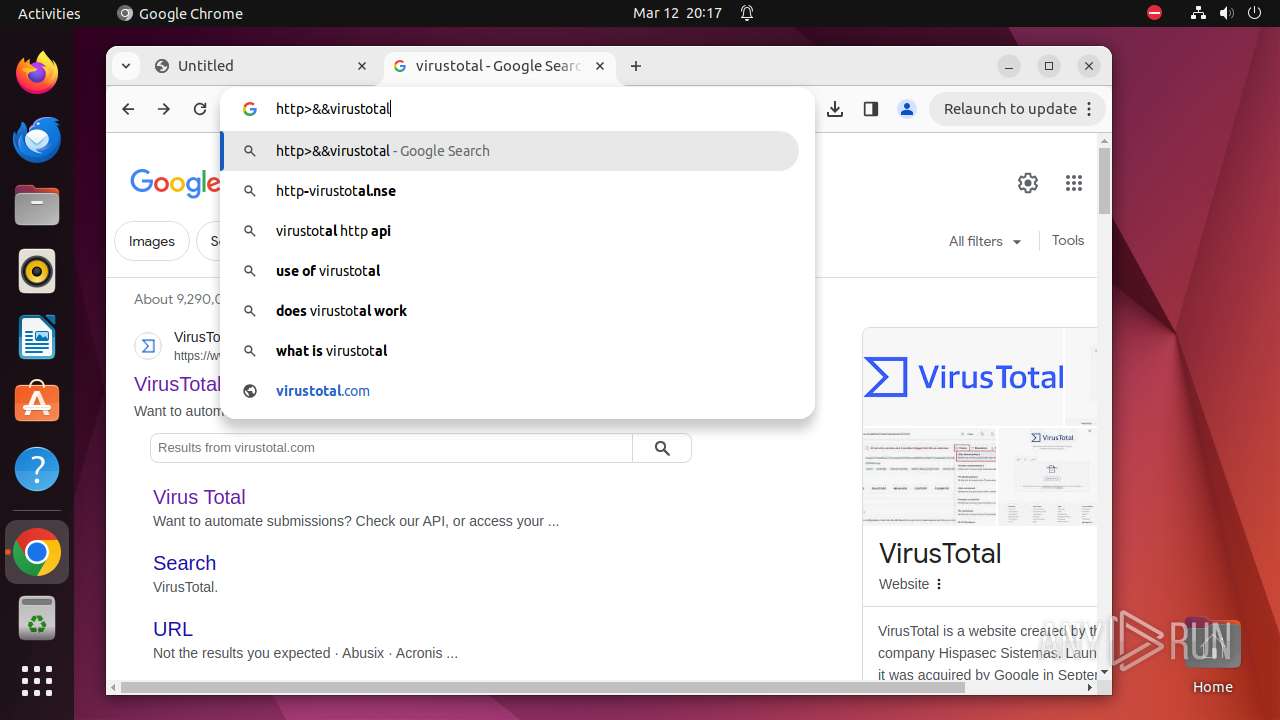Screen dimensions: 1280x720
Task: Click the Google Chrome dock icon
Action: (x=37, y=552)
